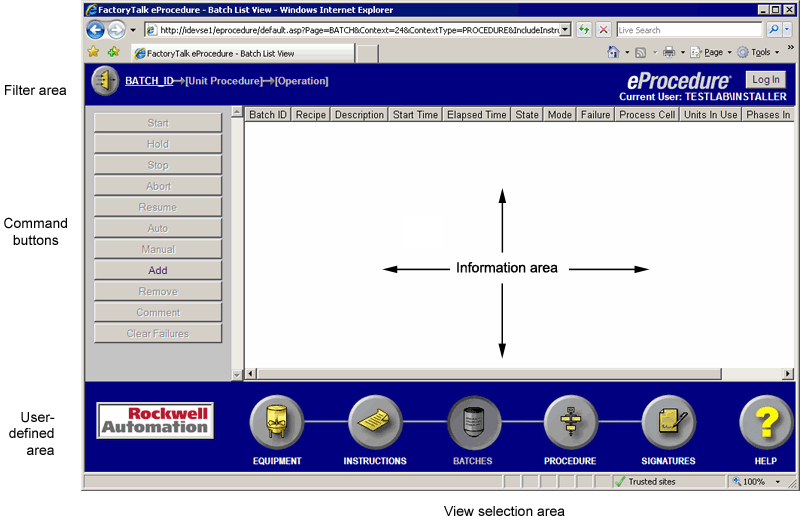This screenshot has height=528, width=800.
Task: Start Live Search with magnifier icon
Action: pos(773,30)
